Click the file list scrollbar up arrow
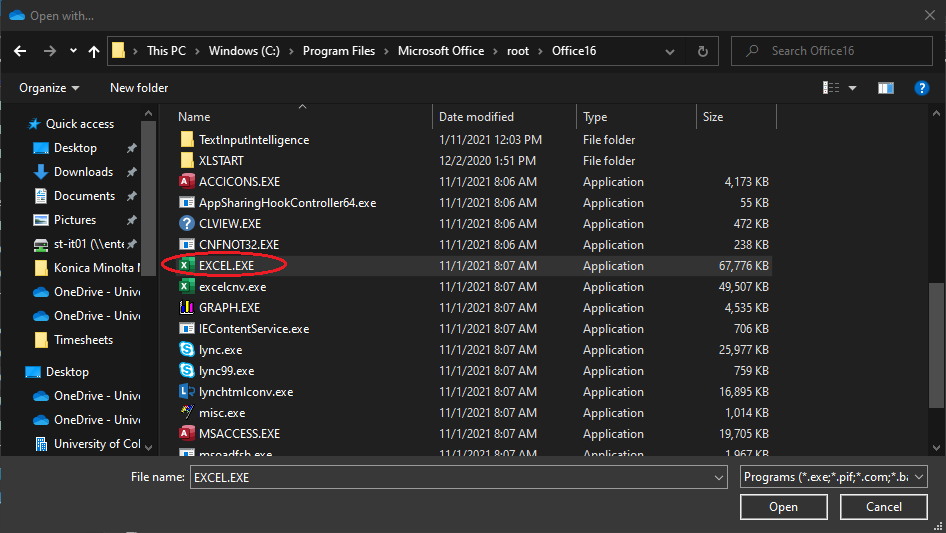The image size is (946, 533). pyautogui.click(x=936, y=113)
